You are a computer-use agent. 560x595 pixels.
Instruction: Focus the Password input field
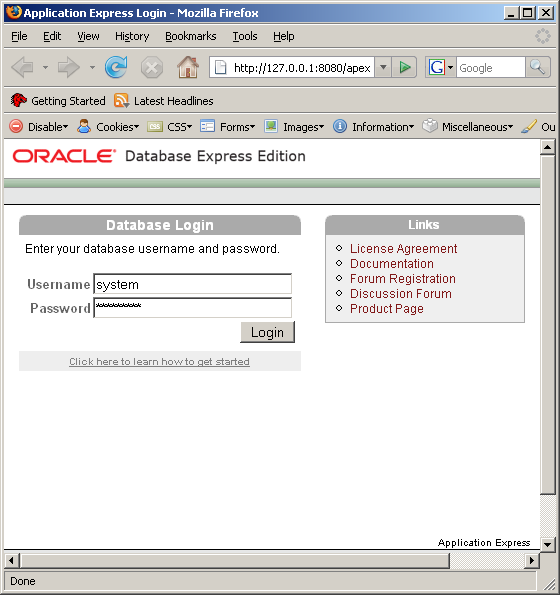[x=192, y=307]
